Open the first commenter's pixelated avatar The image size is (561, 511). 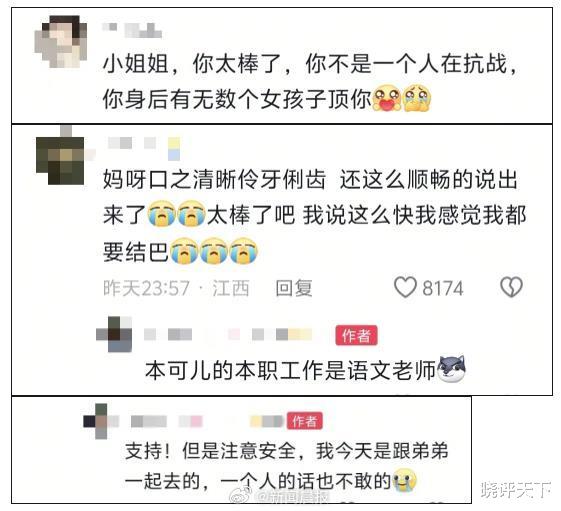[61, 42]
